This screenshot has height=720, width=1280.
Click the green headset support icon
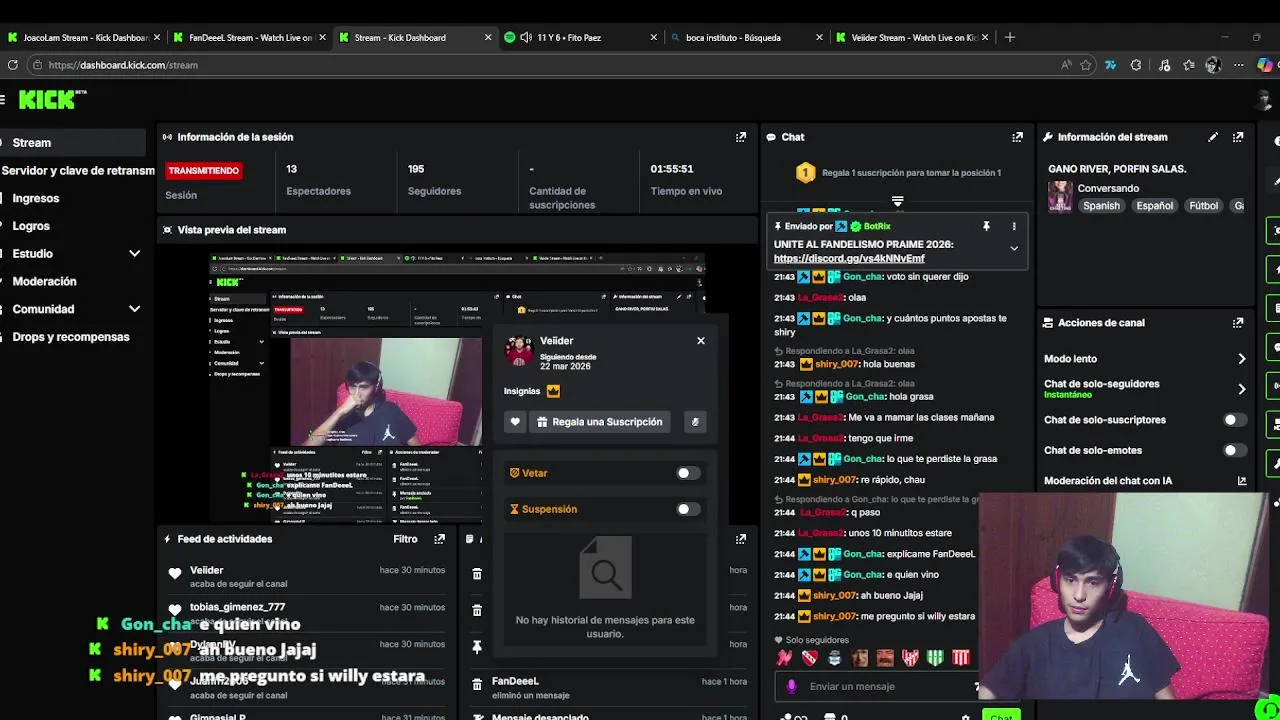point(1268,710)
